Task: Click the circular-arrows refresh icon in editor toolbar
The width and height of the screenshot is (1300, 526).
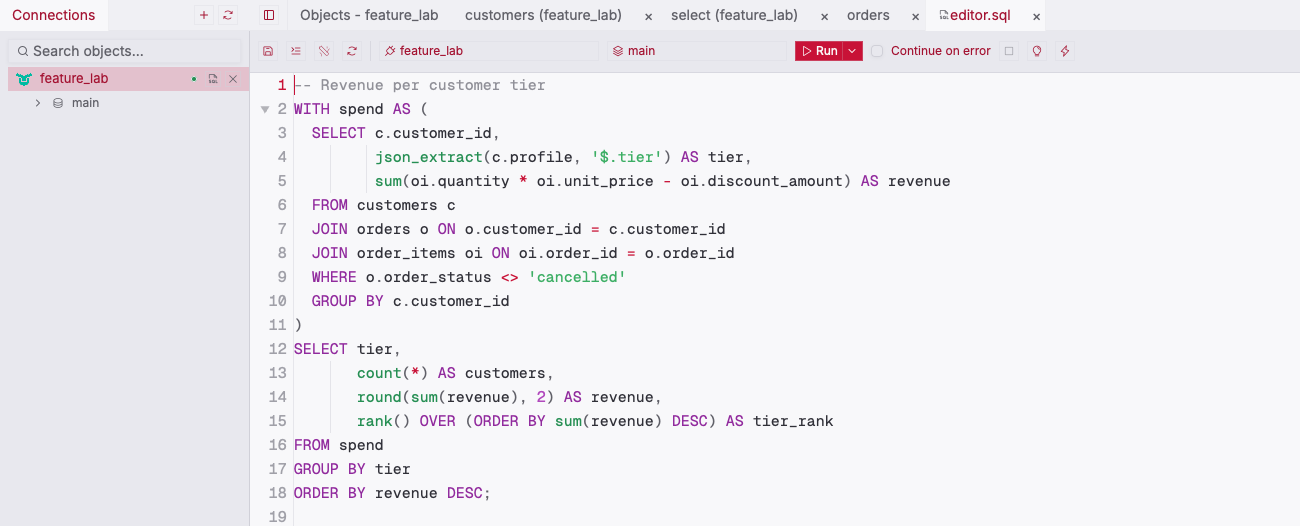Action: click(351, 51)
